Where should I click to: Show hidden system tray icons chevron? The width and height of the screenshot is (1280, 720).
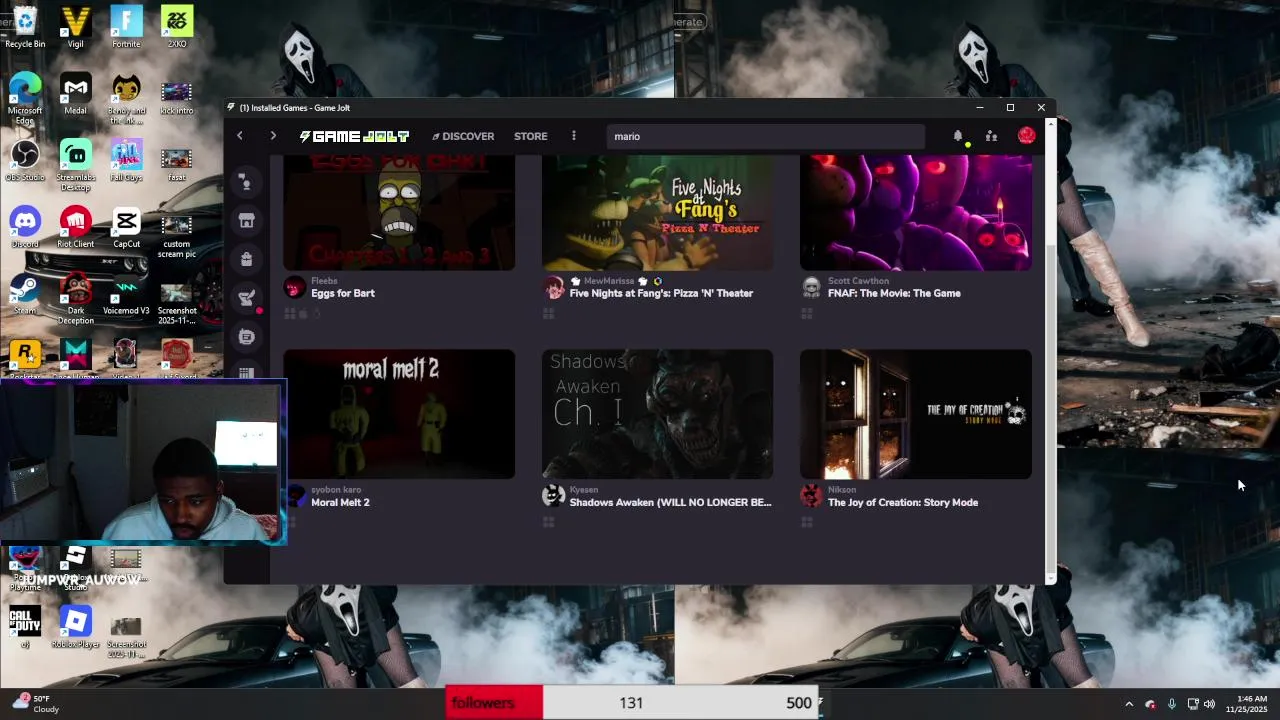click(x=1129, y=704)
